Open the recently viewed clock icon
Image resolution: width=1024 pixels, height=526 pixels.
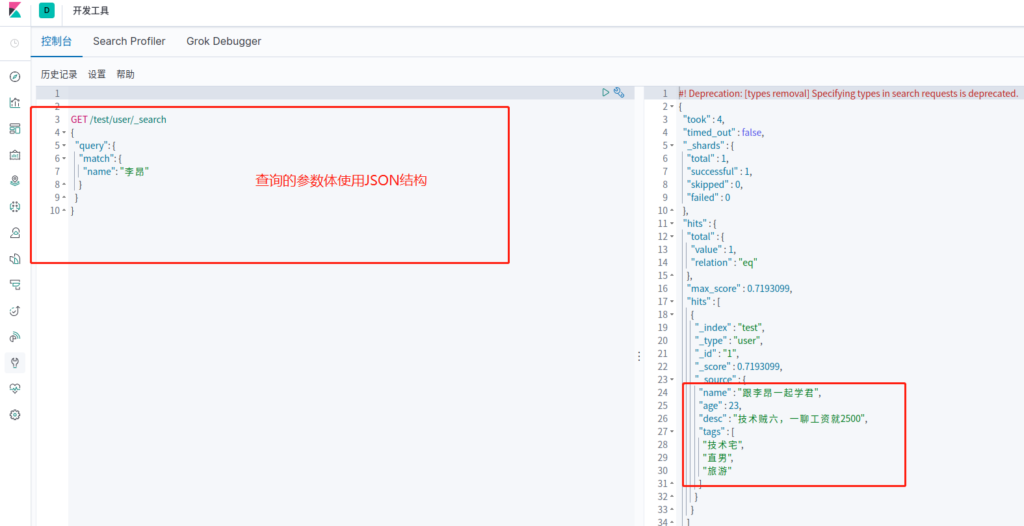pyautogui.click(x=15, y=43)
